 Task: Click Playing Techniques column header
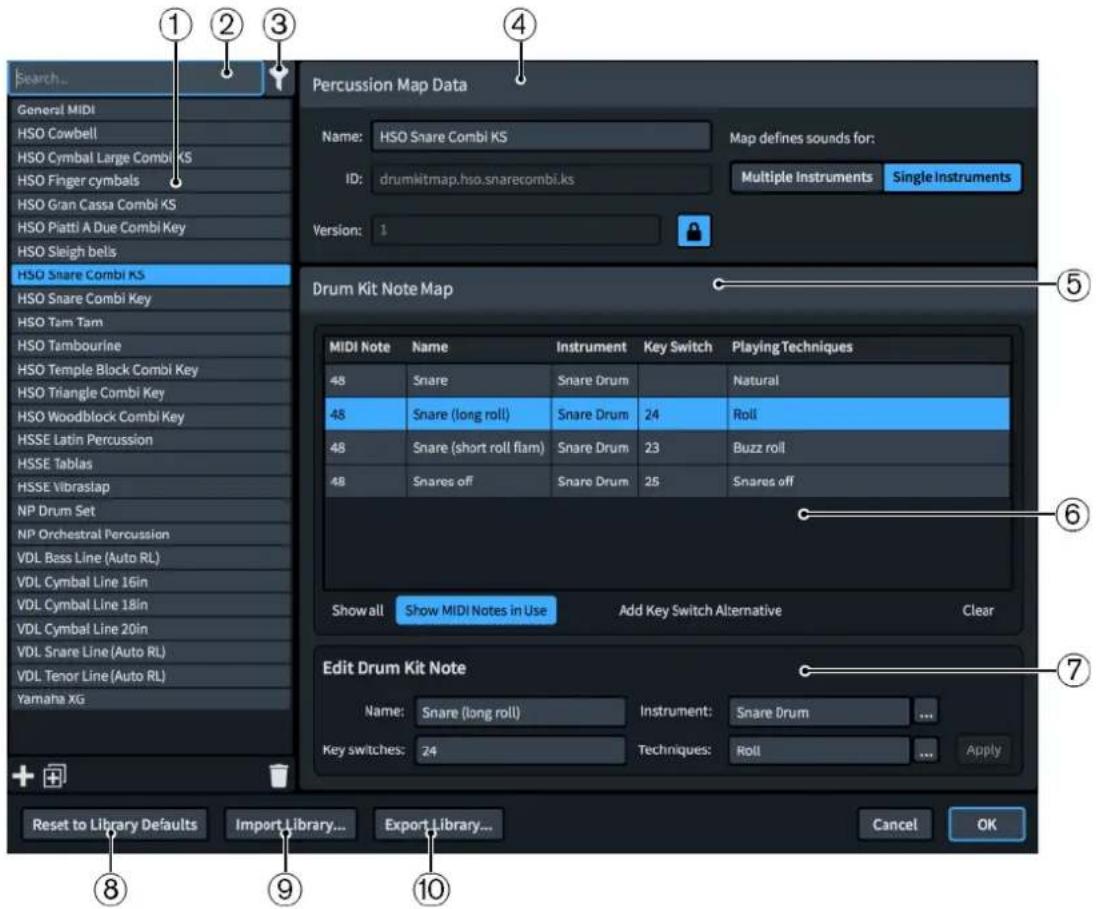(792, 347)
